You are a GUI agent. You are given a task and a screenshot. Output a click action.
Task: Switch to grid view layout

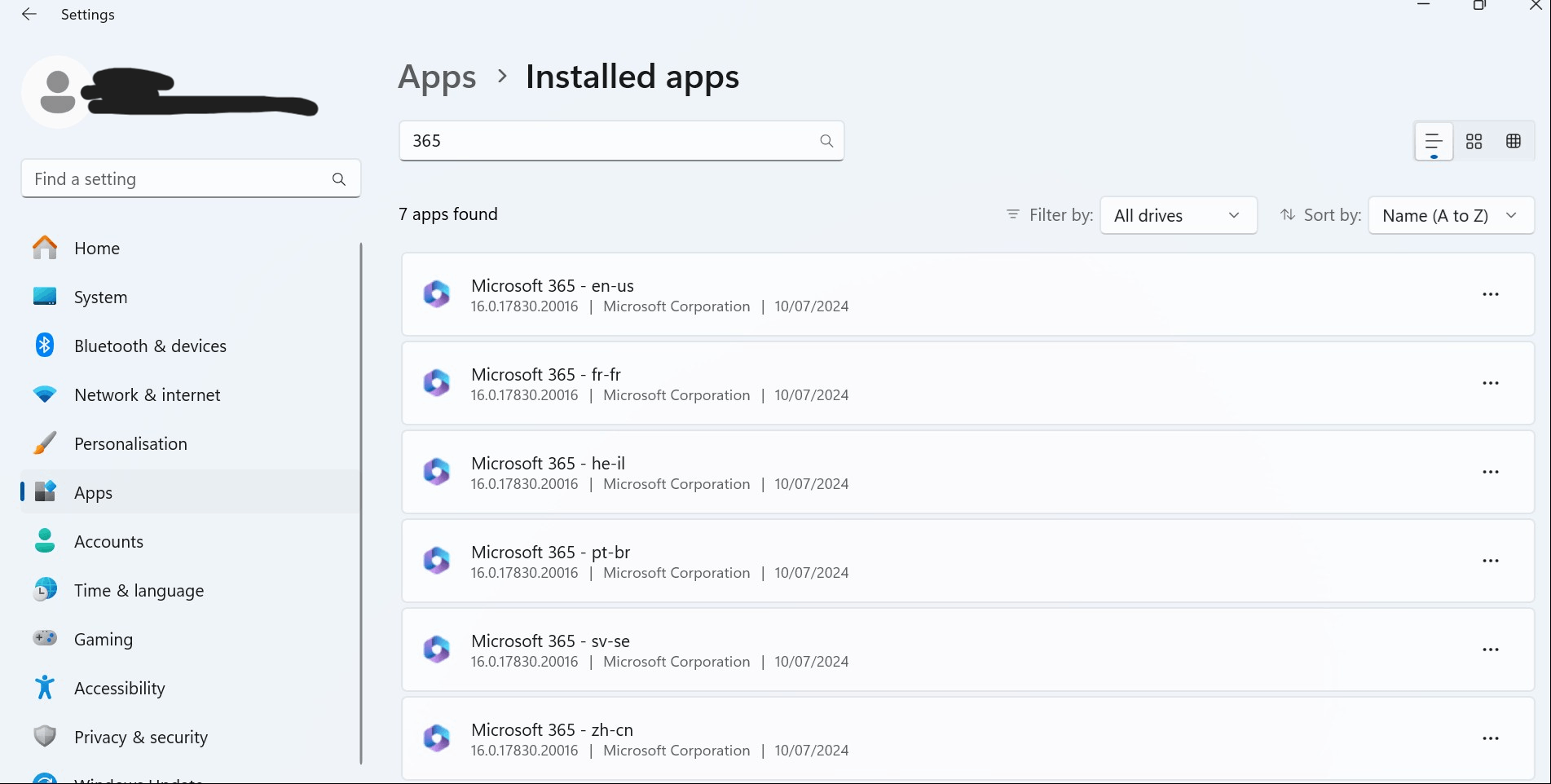[1474, 142]
